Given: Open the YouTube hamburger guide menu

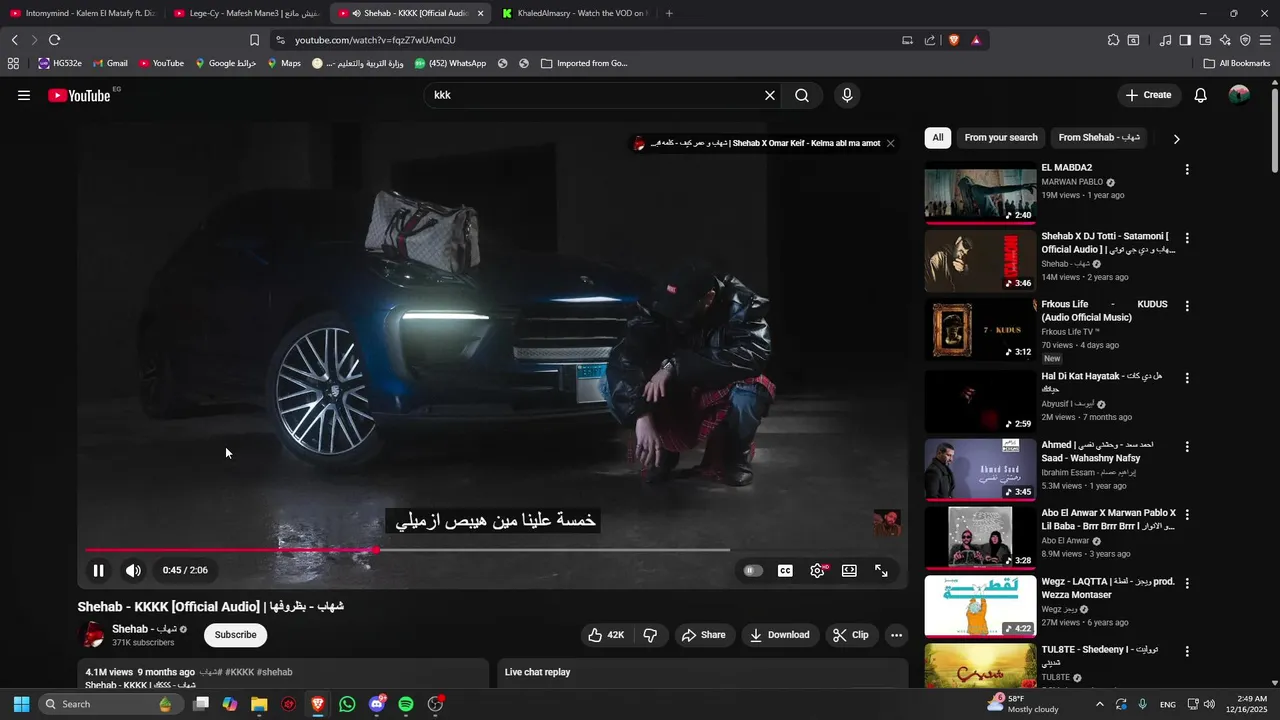Looking at the screenshot, I should tap(24, 95).
